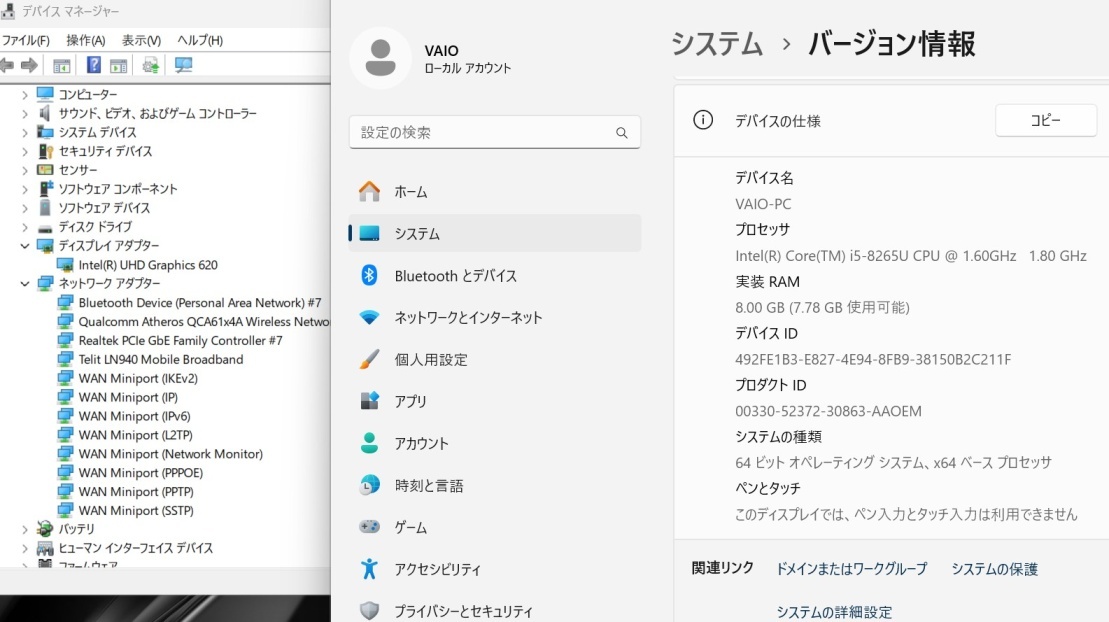Click the device ID value text
This screenshot has width=1109, height=622.
click(873, 359)
